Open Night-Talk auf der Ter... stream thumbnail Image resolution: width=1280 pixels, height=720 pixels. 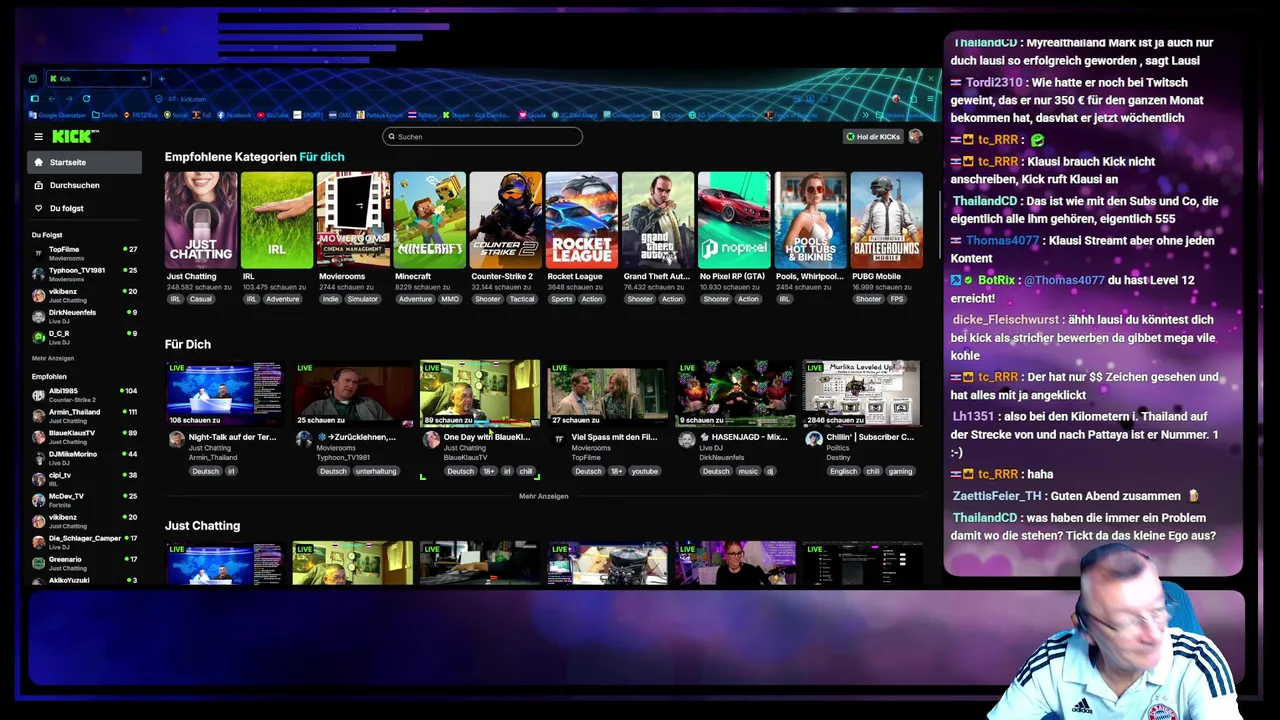(x=225, y=393)
